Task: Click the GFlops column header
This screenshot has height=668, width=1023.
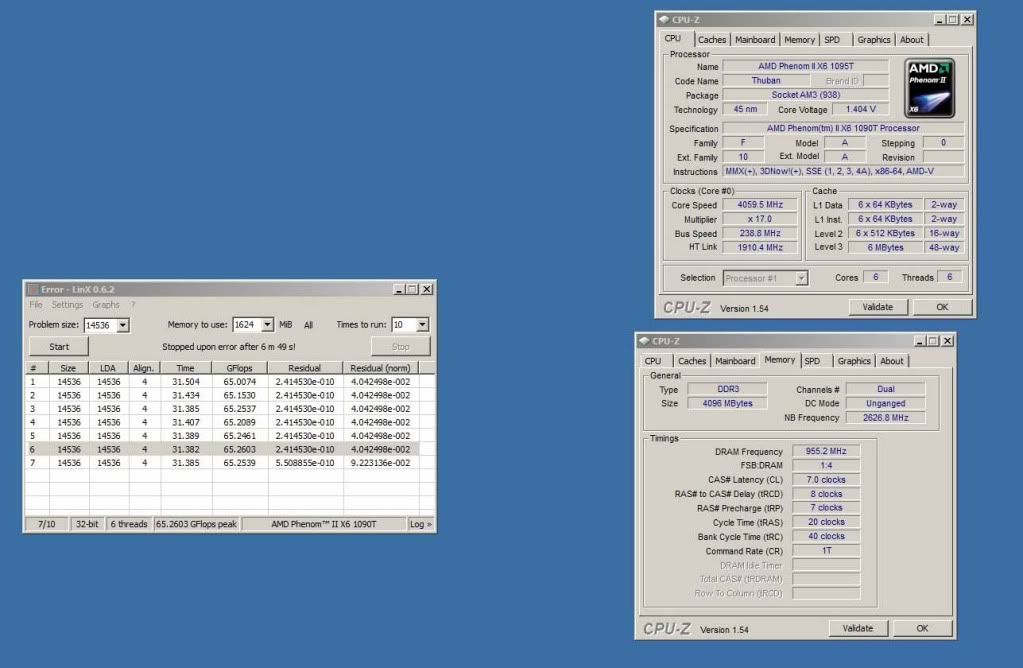Action: (x=239, y=368)
